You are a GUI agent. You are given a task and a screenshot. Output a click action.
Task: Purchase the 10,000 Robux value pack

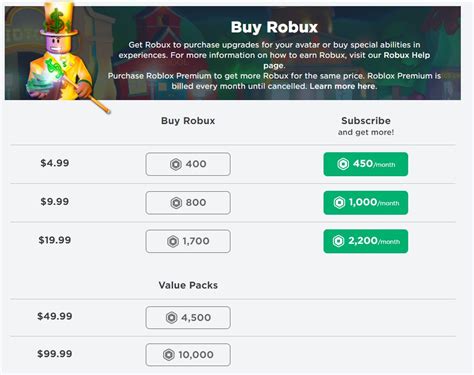[x=188, y=355]
